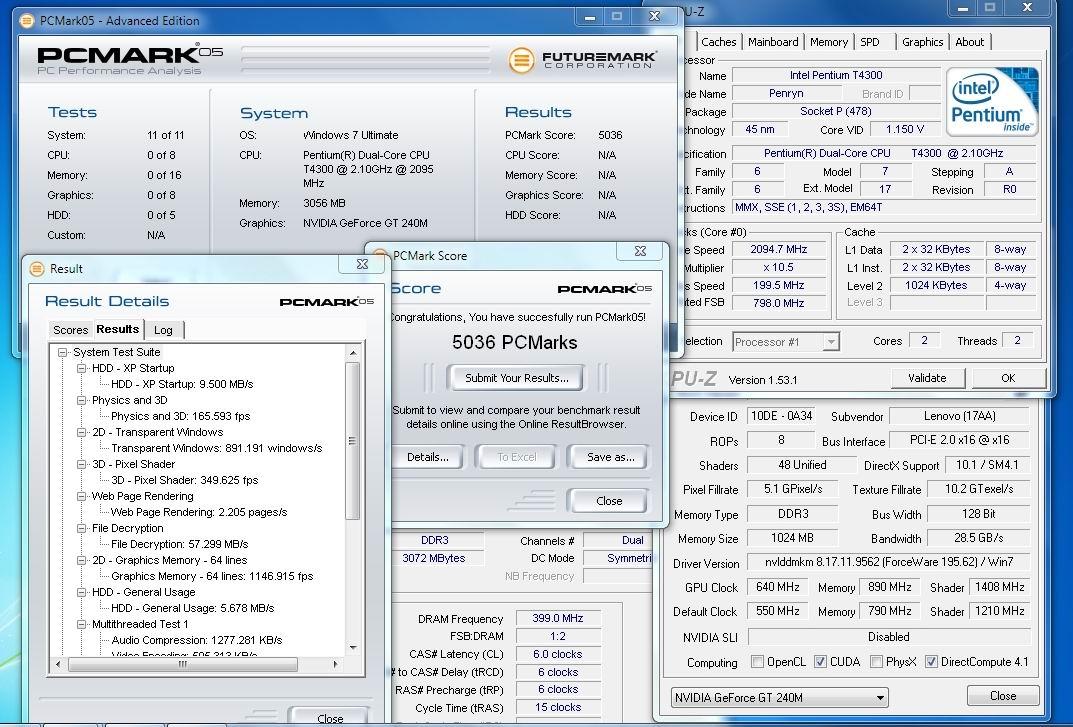Screen dimensions: 1073x727
Task: Toggle the DirectCompute 4.1 checkbox
Action: tap(931, 662)
